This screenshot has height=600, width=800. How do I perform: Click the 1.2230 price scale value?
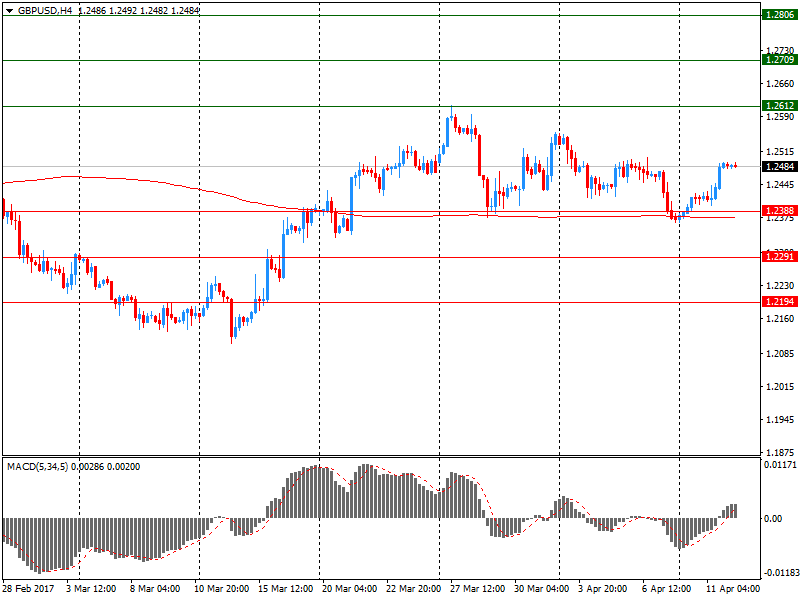(x=780, y=286)
